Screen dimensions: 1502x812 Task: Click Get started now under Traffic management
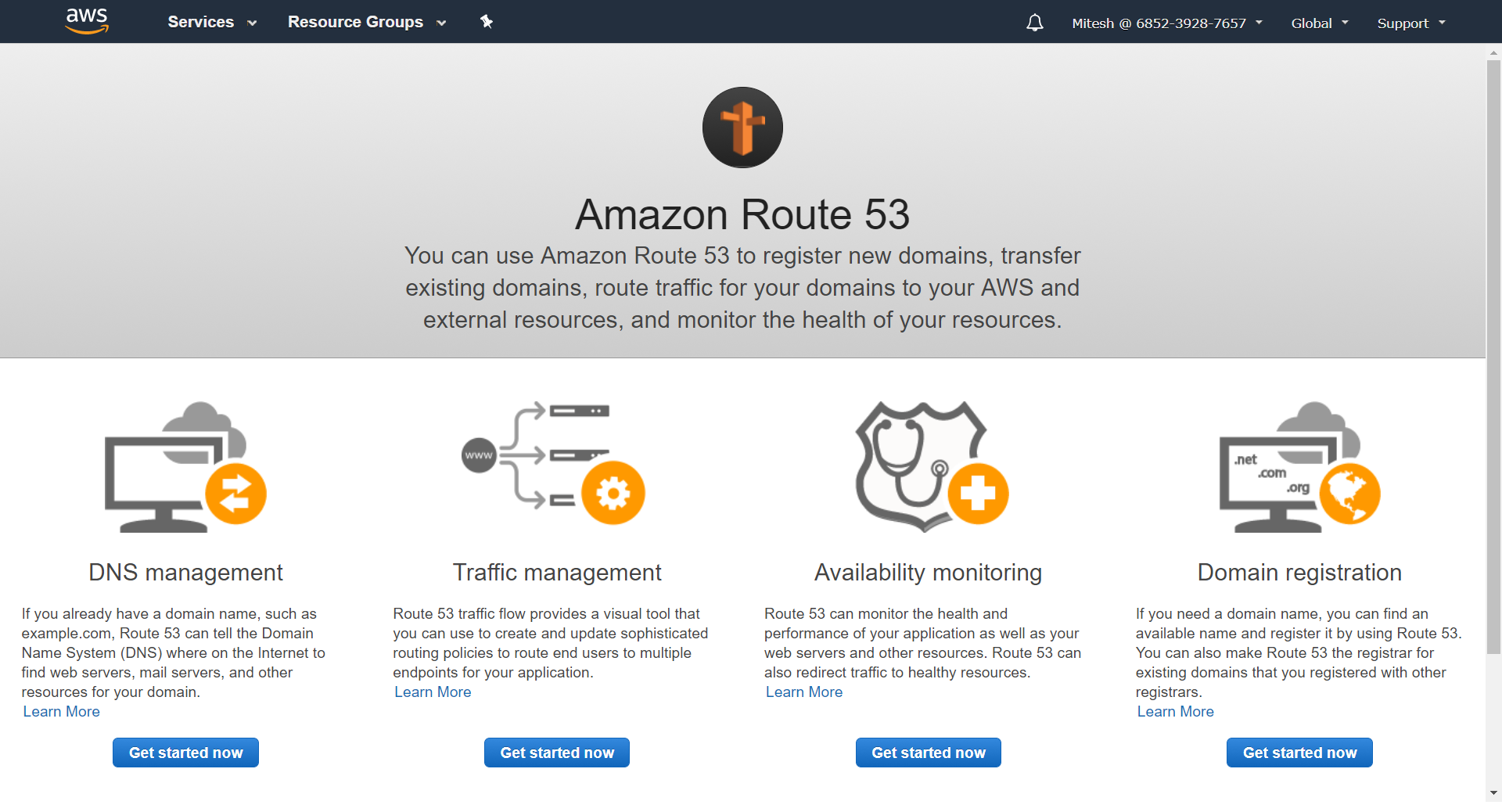point(557,753)
